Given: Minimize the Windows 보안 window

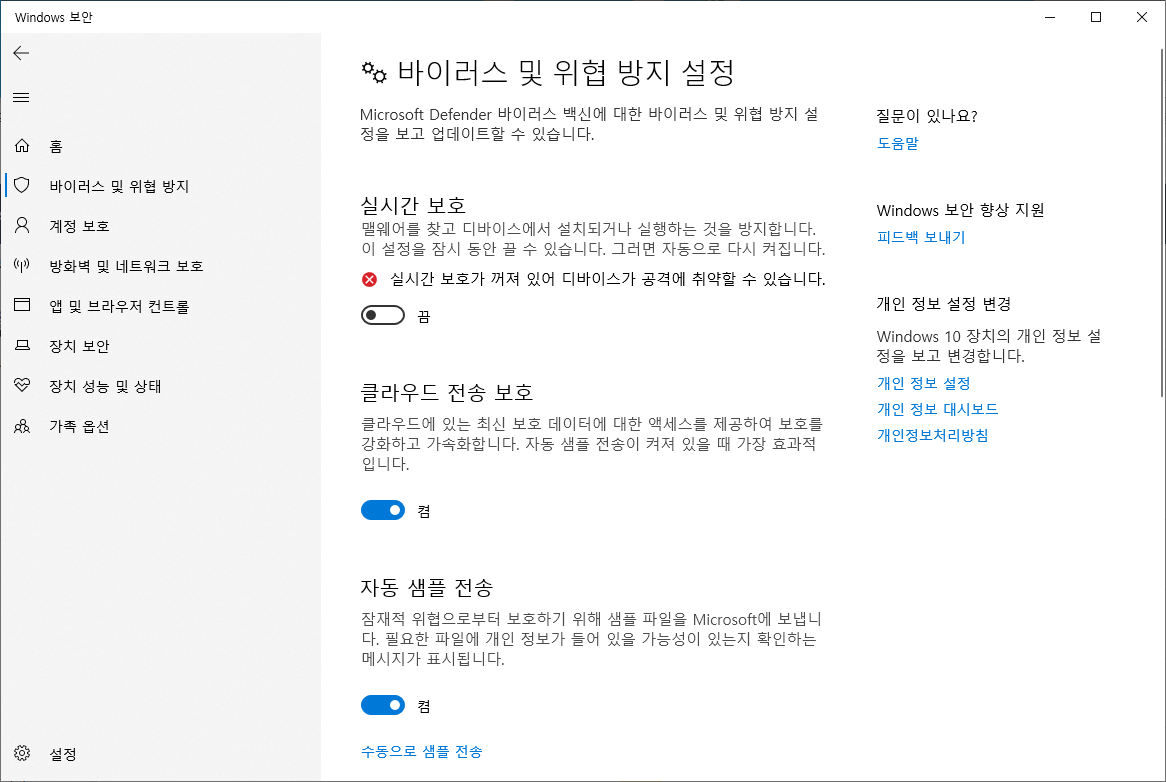Looking at the screenshot, I should coord(1050,17).
